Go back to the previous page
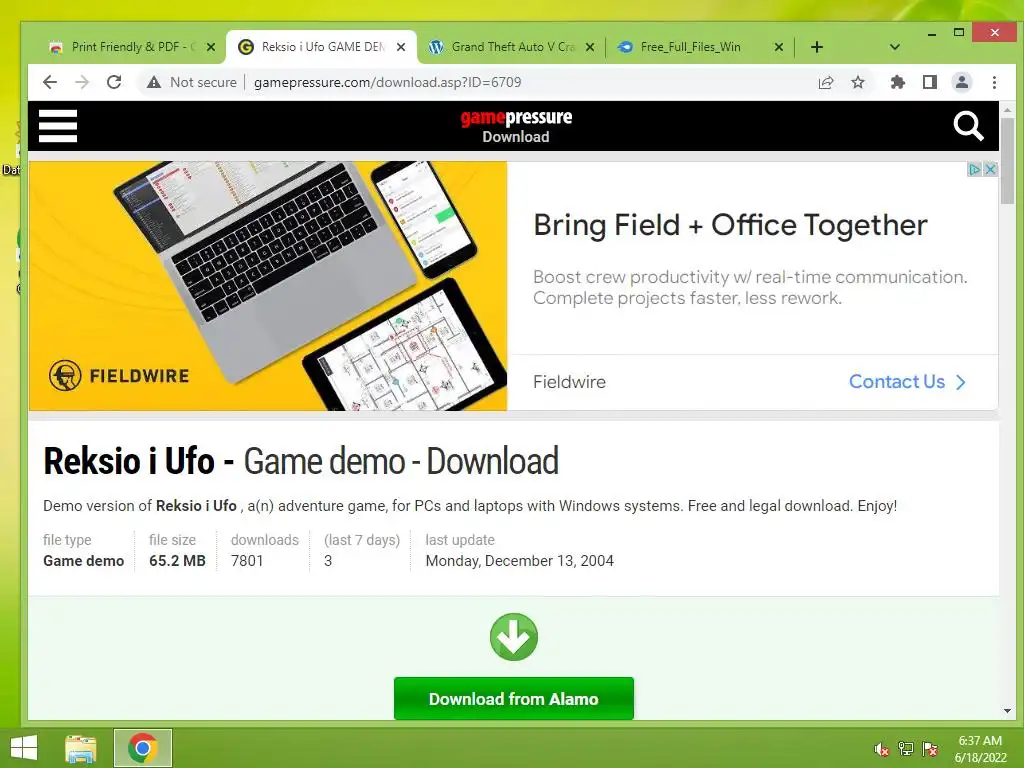1024x768 pixels. pyautogui.click(x=50, y=82)
